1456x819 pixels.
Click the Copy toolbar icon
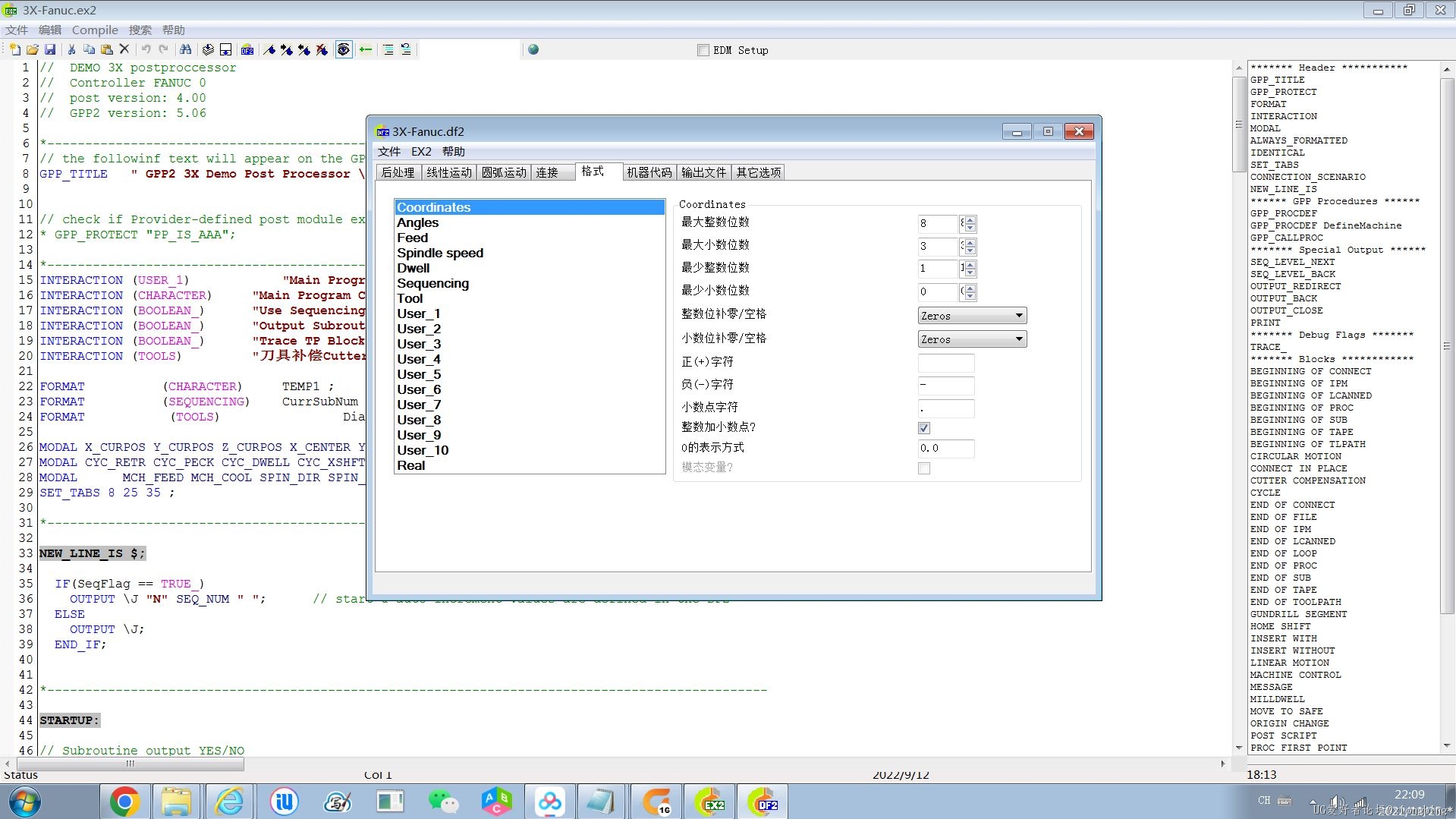click(89, 49)
